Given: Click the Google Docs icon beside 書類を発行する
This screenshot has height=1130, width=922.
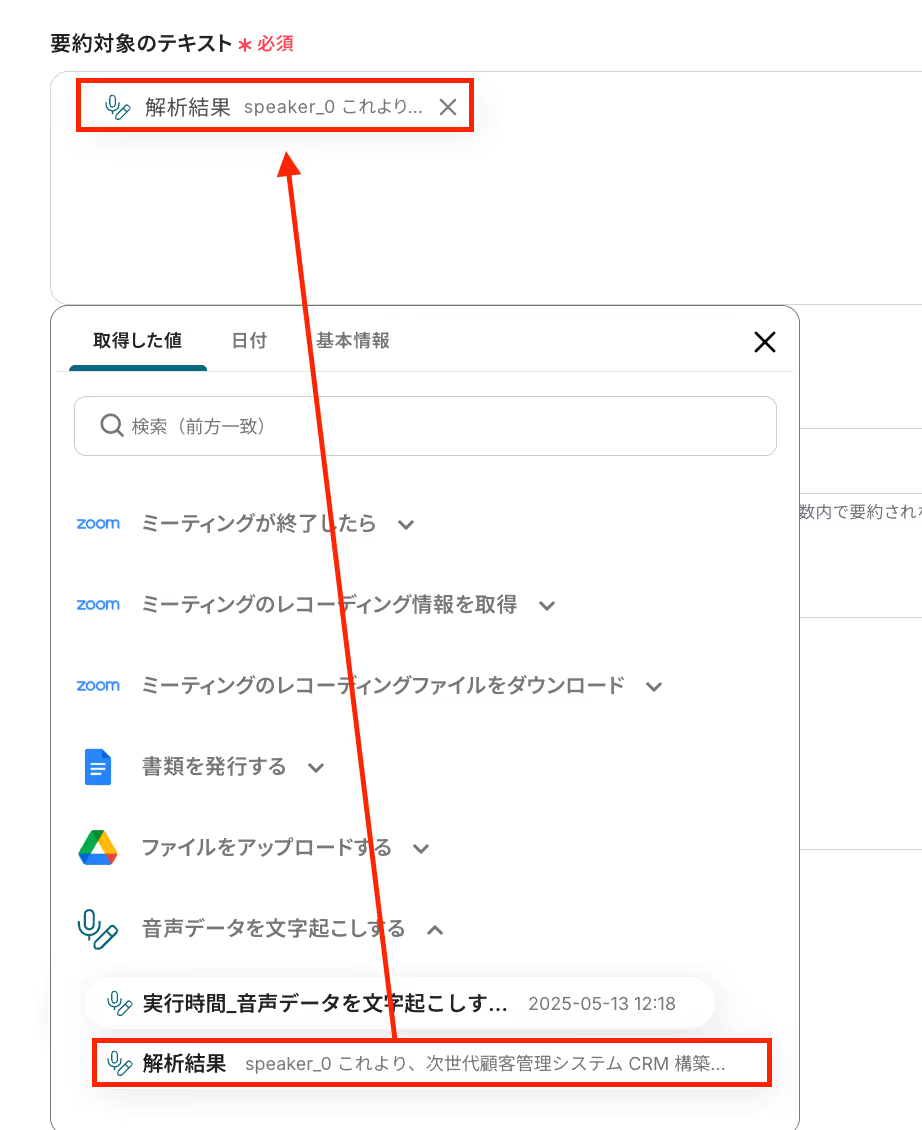Looking at the screenshot, I should (x=98, y=767).
